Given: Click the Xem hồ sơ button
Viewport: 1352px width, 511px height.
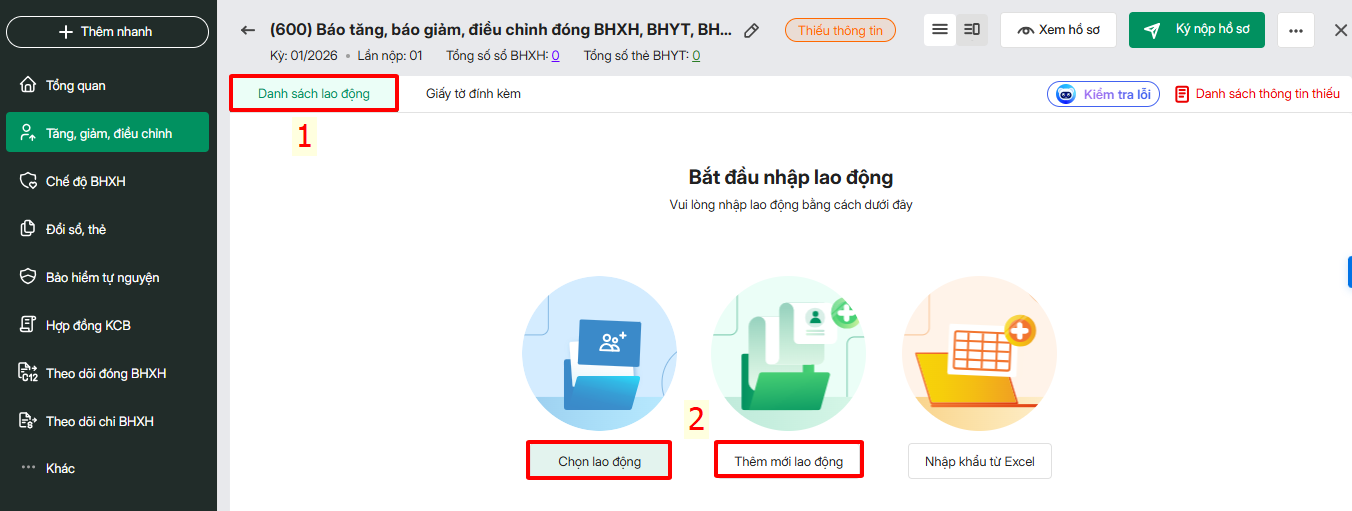Looking at the screenshot, I should [x=1058, y=30].
